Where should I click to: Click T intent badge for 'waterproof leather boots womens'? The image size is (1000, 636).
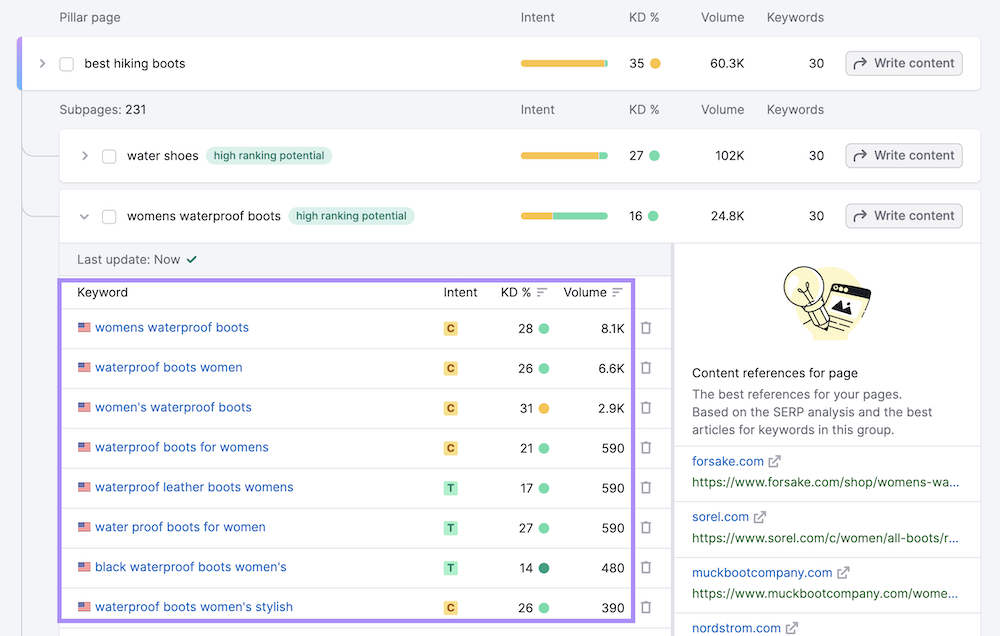pos(450,489)
